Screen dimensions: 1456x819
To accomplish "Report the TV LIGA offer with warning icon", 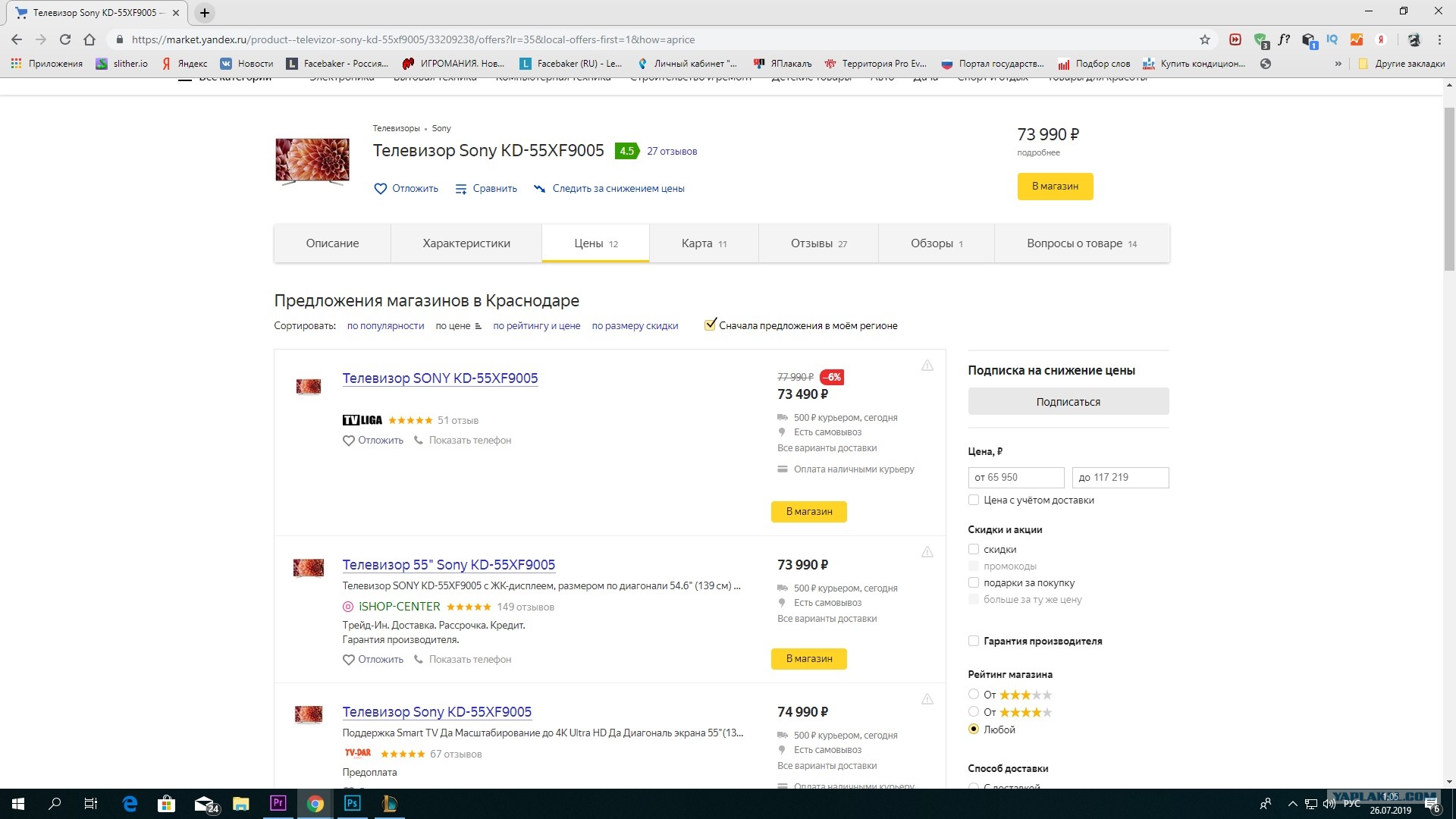I will coord(927,366).
